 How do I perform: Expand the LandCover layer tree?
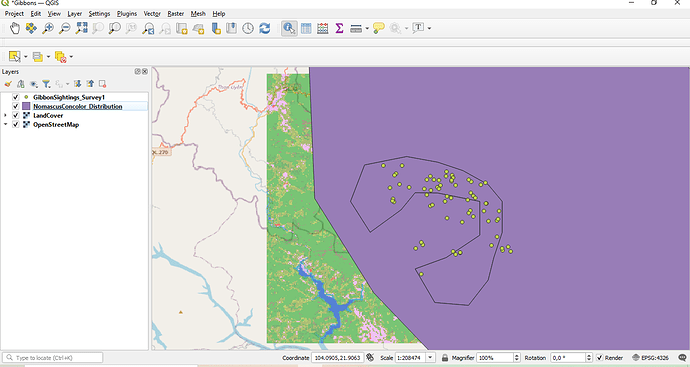tap(5, 115)
